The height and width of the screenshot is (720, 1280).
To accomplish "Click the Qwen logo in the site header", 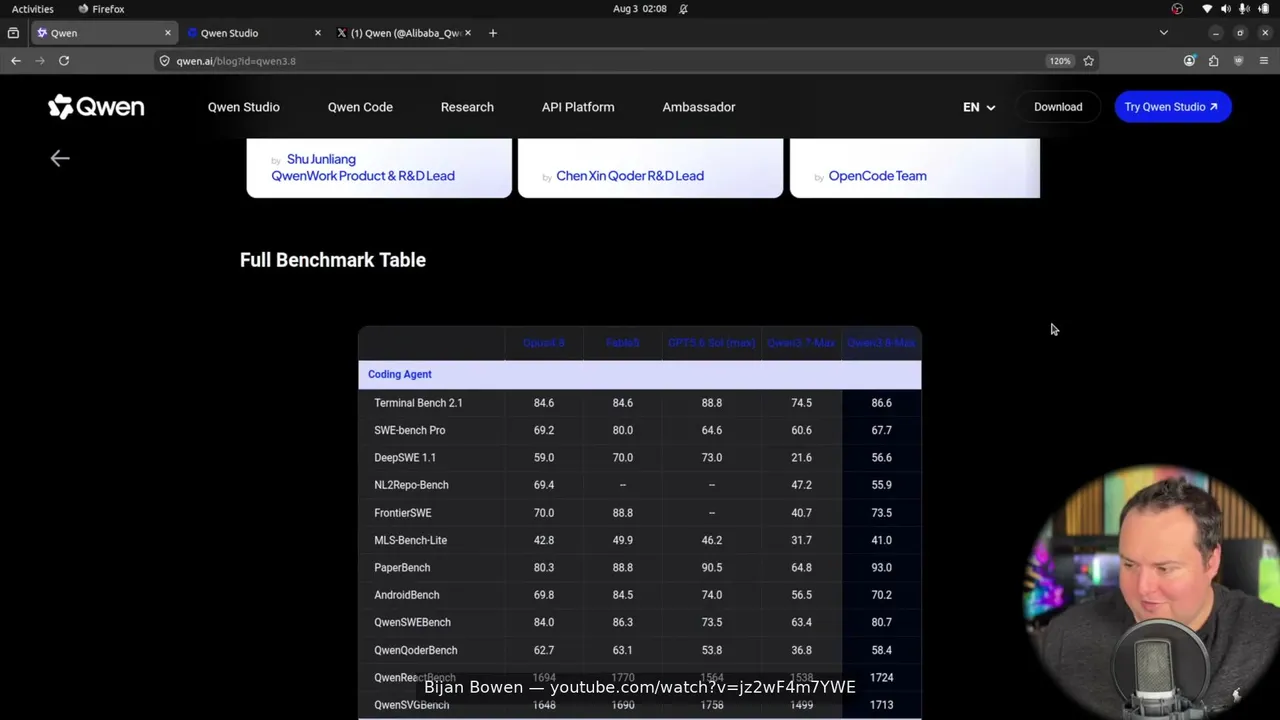I will pos(96,107).
